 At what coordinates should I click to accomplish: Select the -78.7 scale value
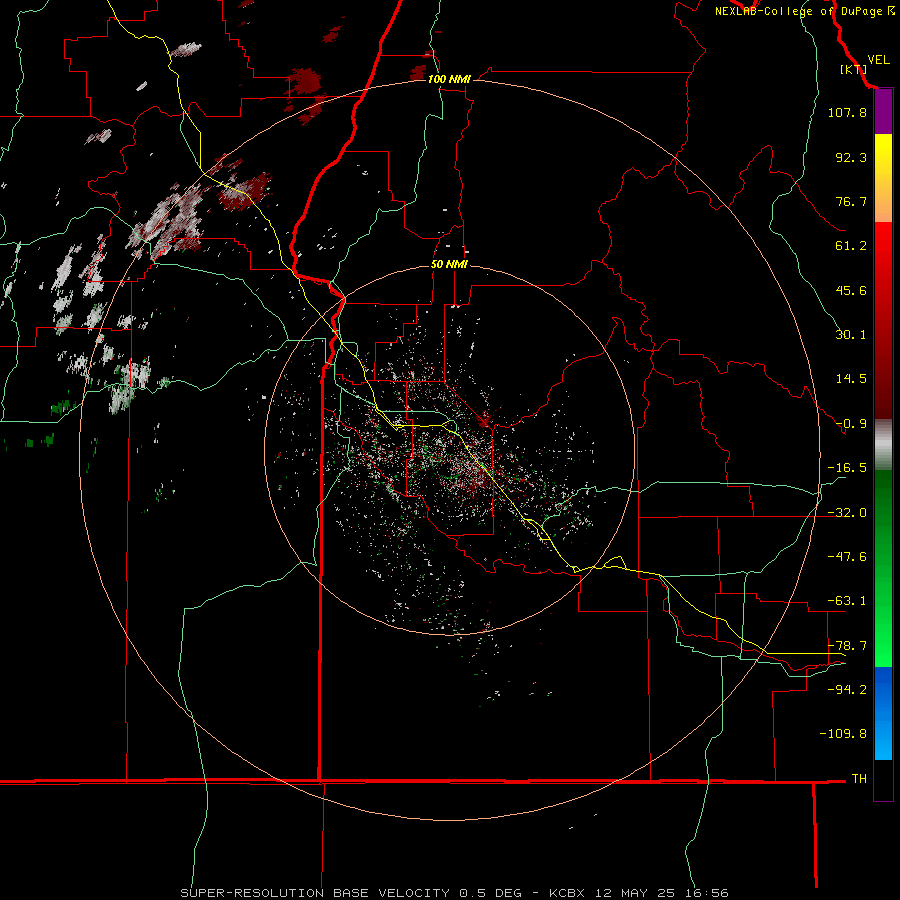(847, 646)
